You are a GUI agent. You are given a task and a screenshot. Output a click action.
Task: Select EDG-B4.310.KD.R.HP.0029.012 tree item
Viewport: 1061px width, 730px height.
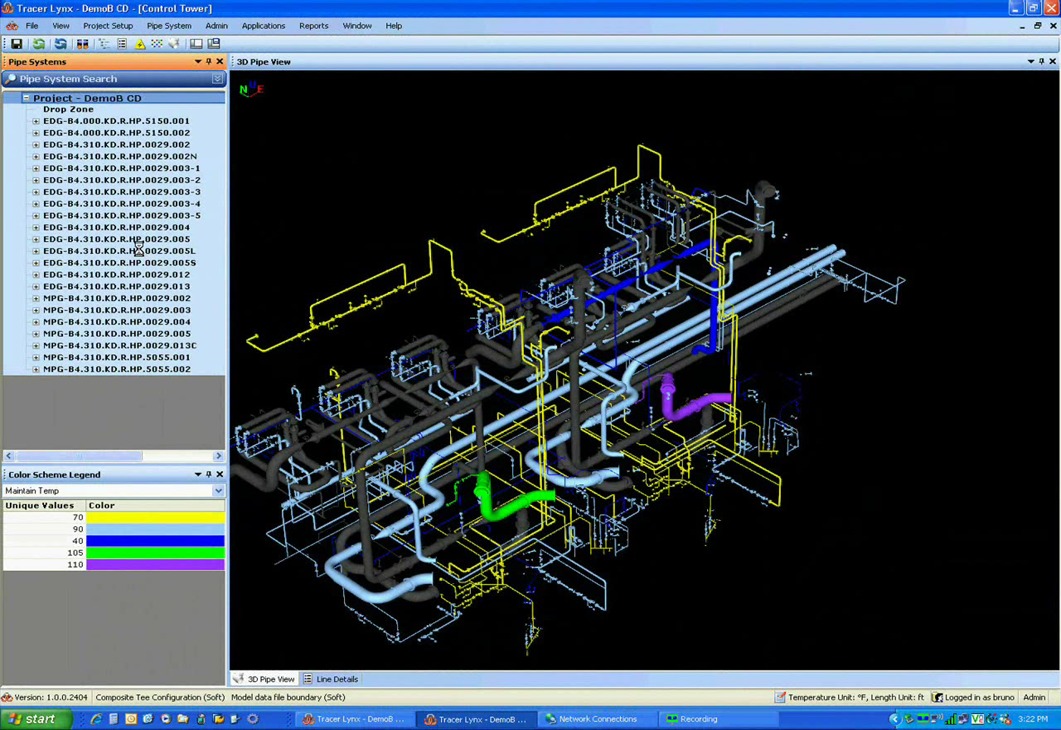(116, 275)
